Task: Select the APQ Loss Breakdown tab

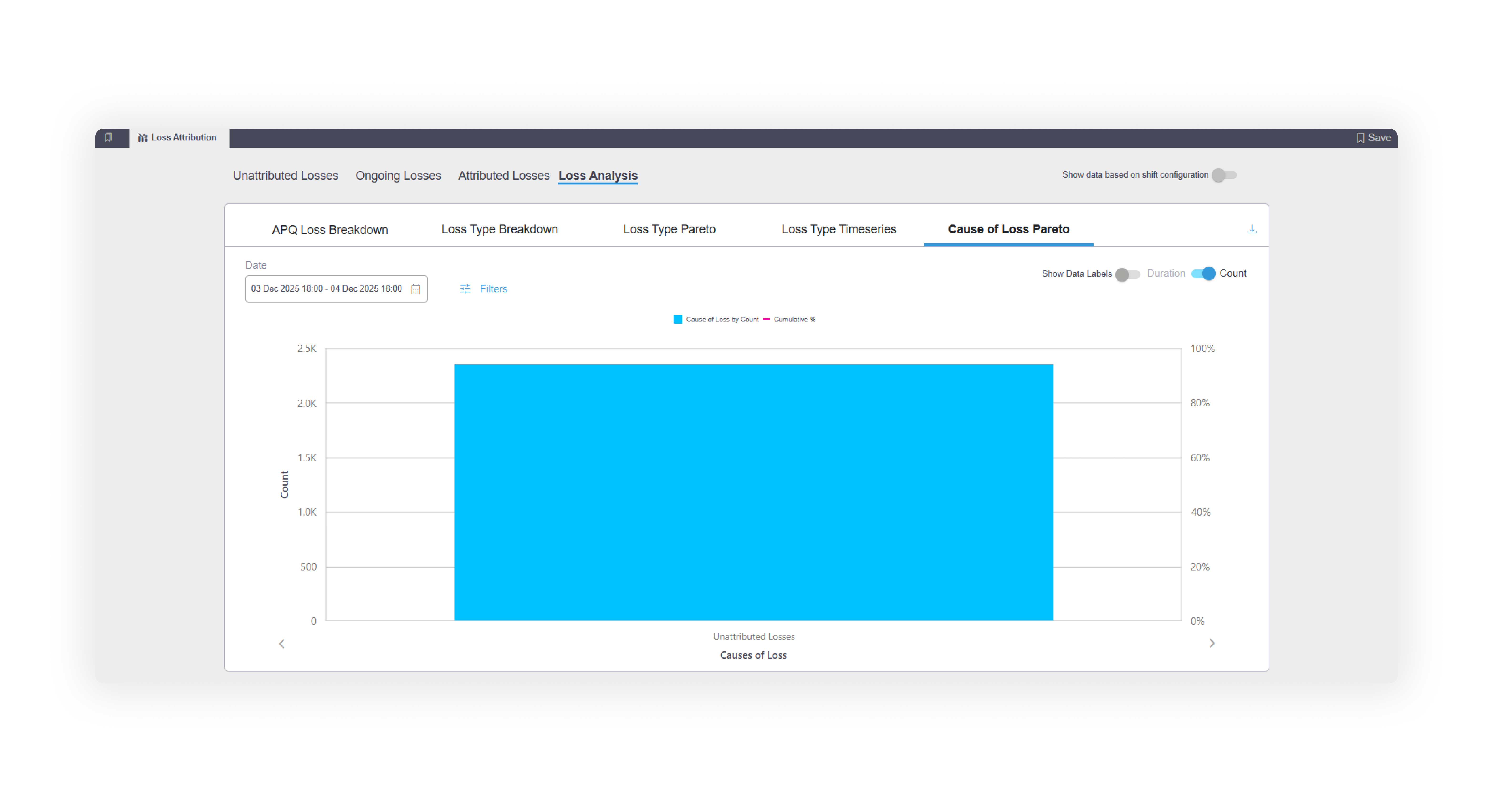Action: pos(330,230)
